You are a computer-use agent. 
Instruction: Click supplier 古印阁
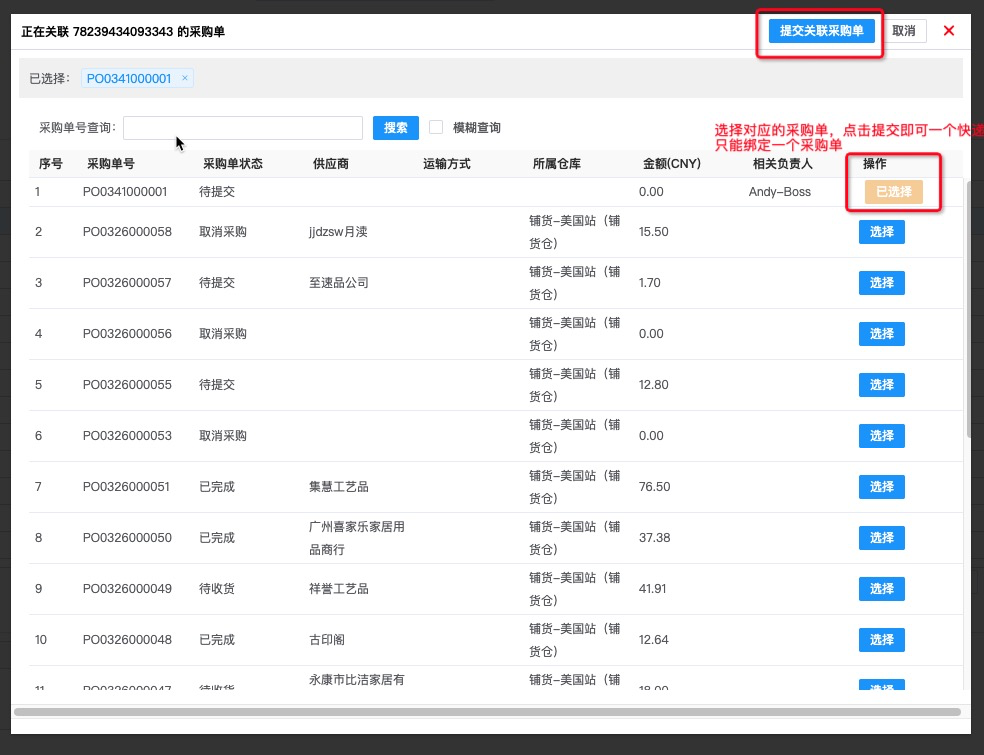tap(326, 640)
